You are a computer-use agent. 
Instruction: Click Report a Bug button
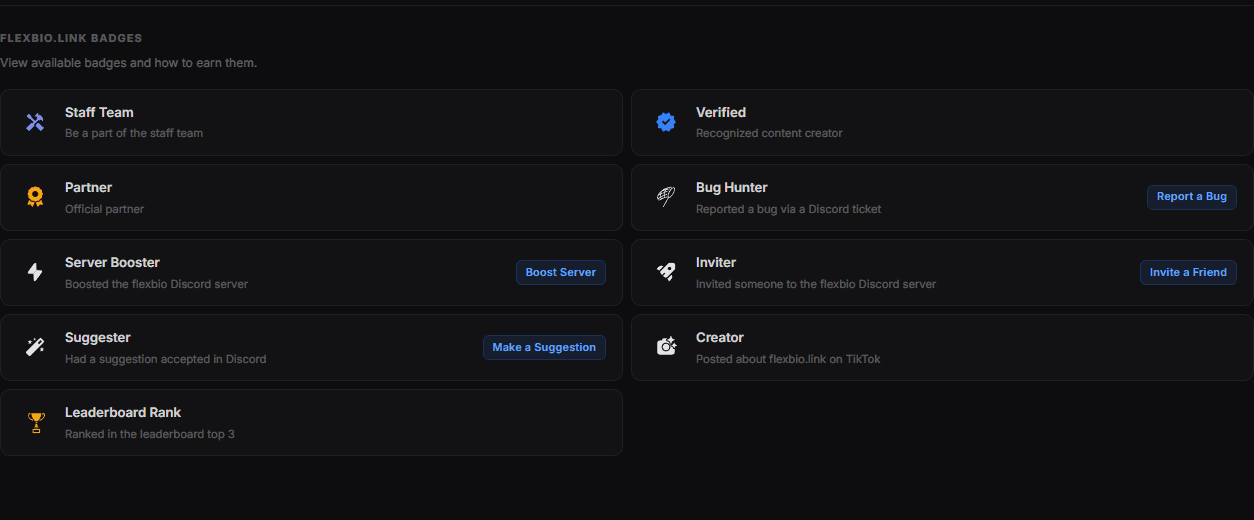[x=1192, y=197]
